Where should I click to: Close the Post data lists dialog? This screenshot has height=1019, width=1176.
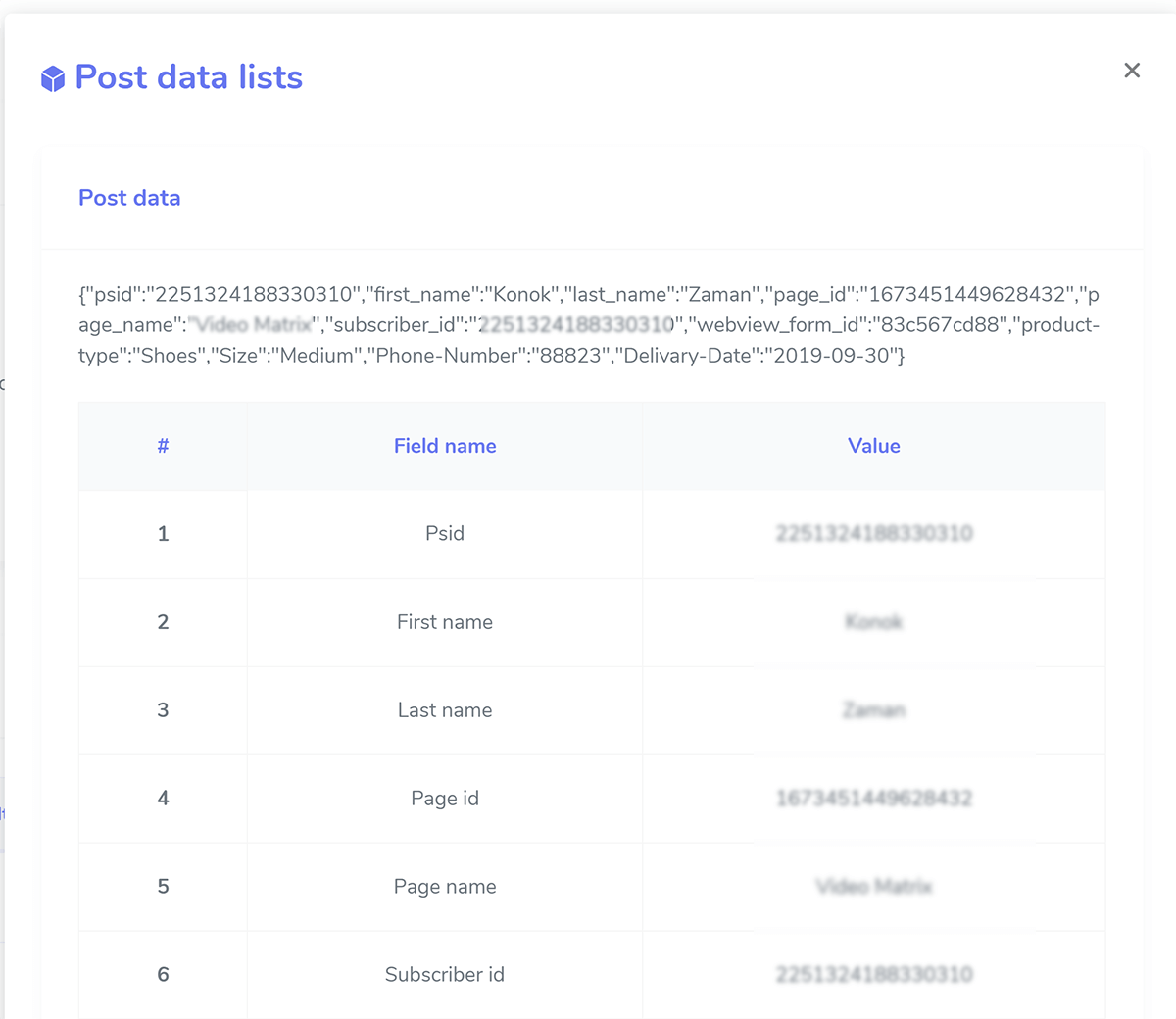(x=1132, y=71)
